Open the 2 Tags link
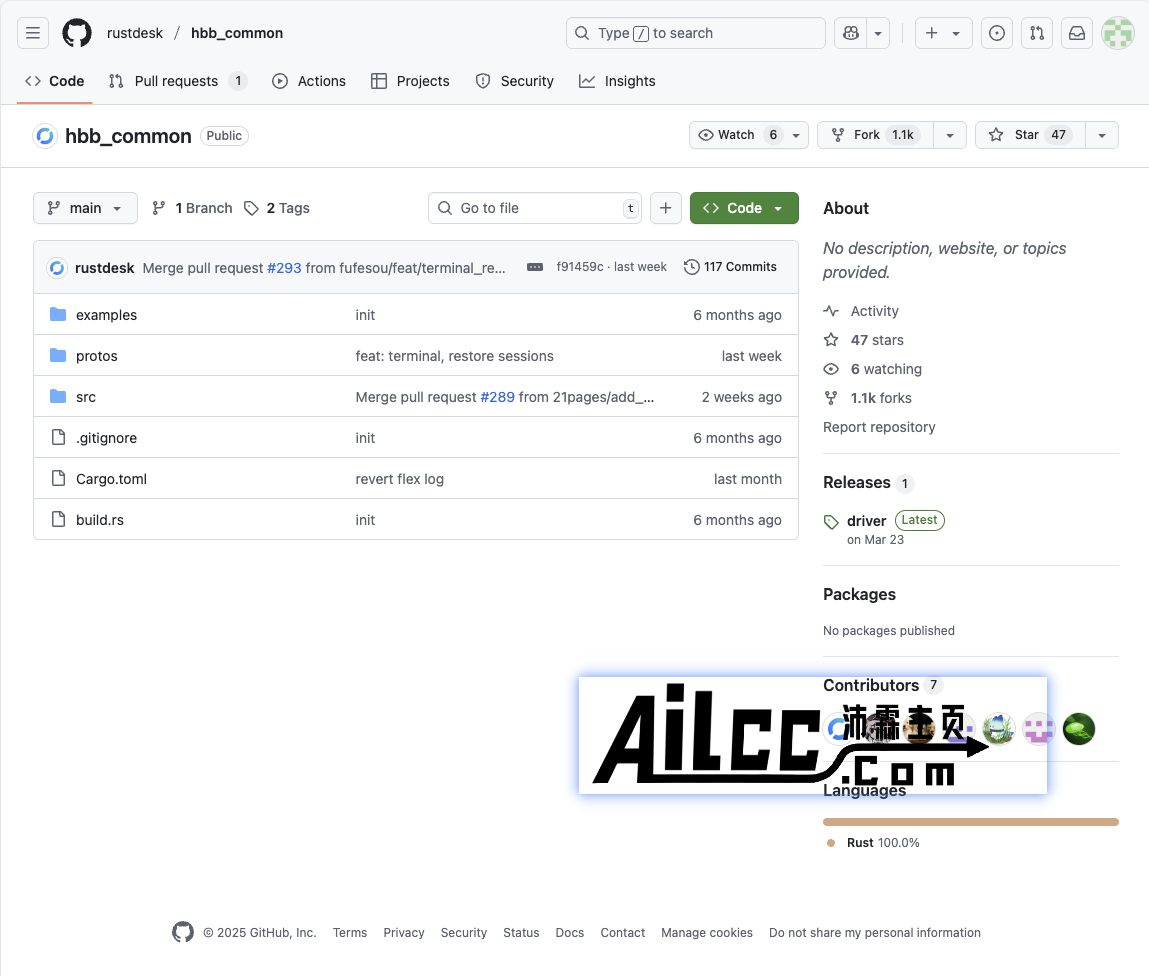The image size is (1149, 976). 277,208
